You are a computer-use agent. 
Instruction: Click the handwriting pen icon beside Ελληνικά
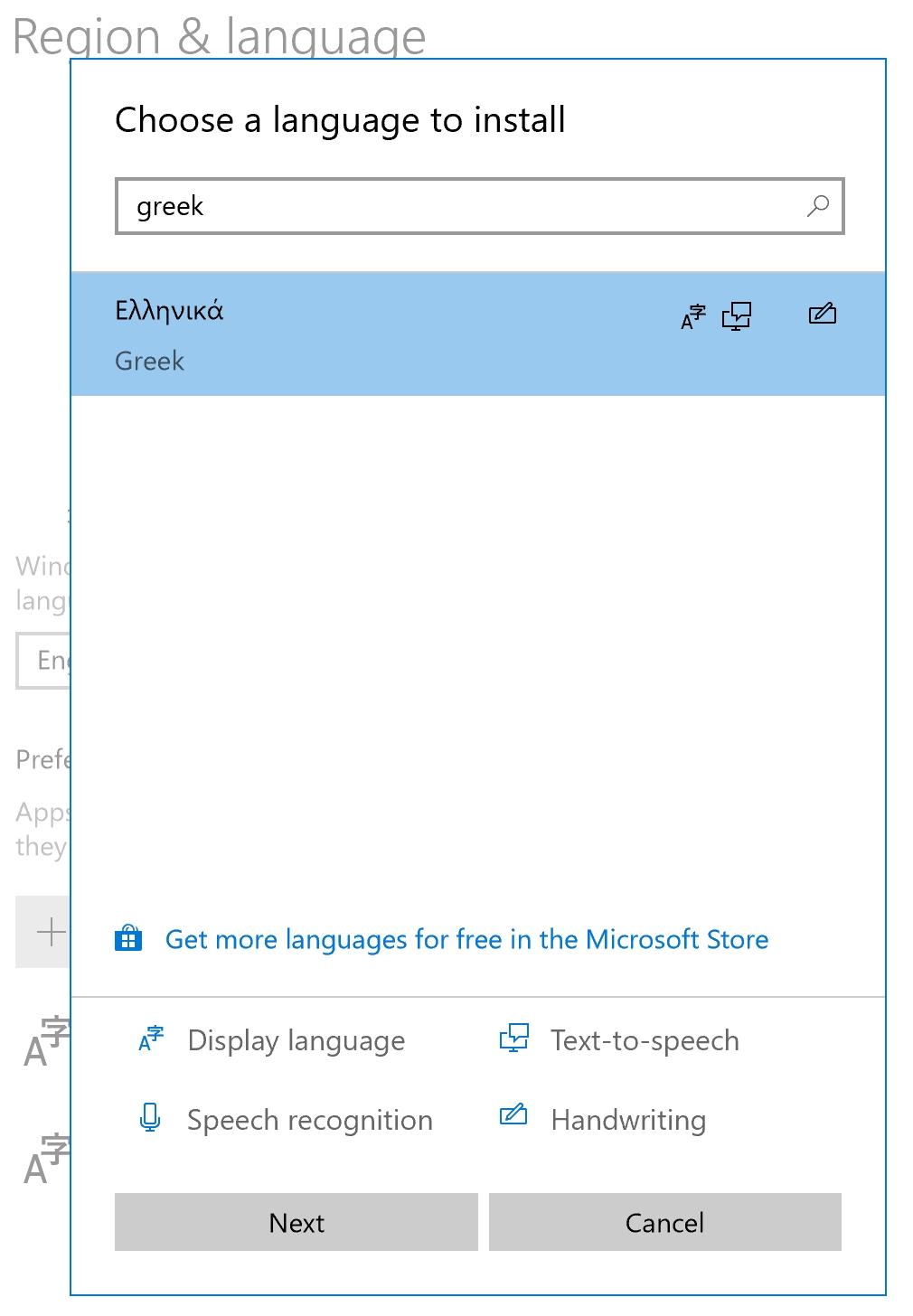coord(821,315)
